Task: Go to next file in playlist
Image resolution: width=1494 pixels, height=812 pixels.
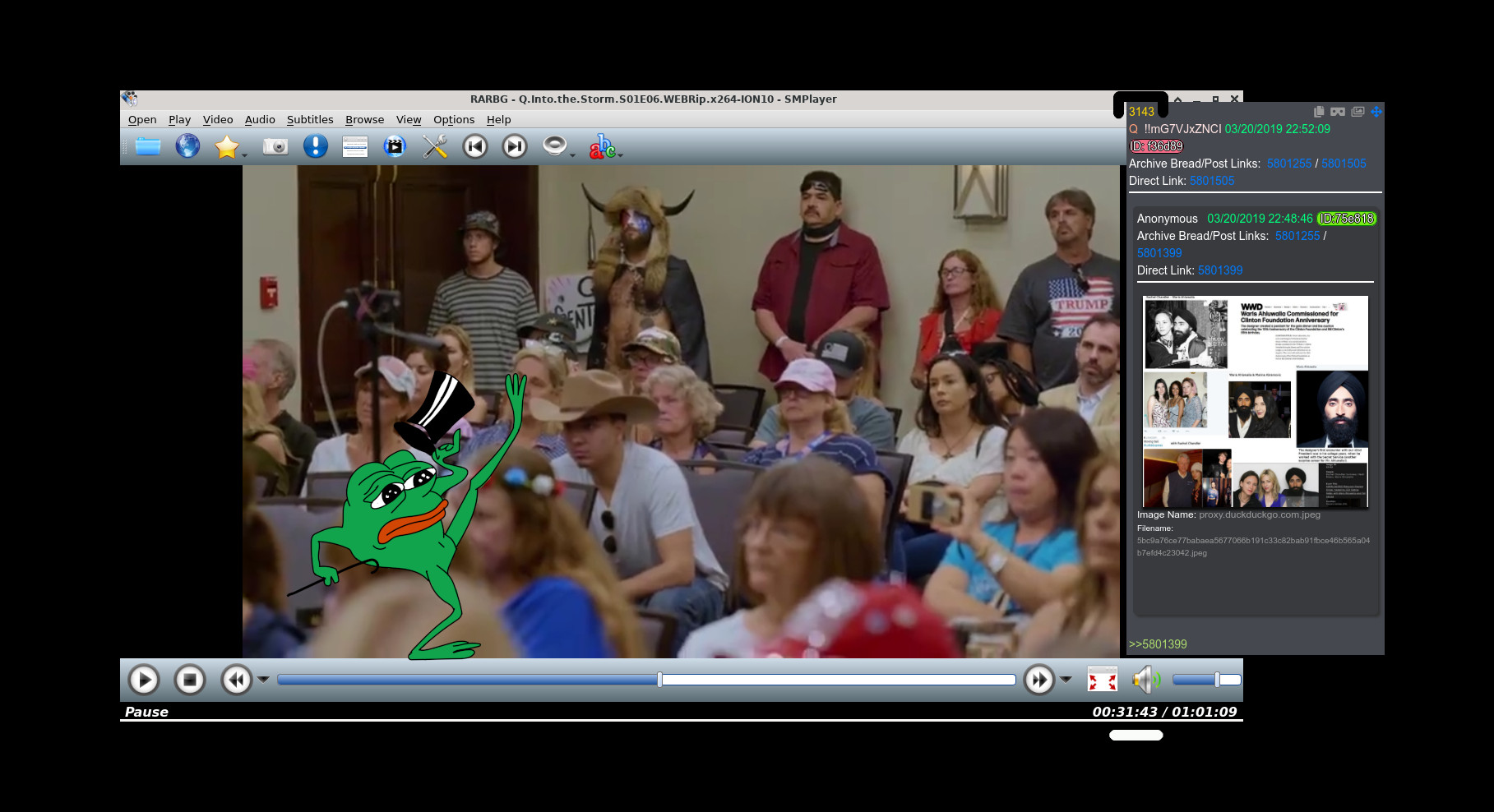Action: [x=515, y=147]
